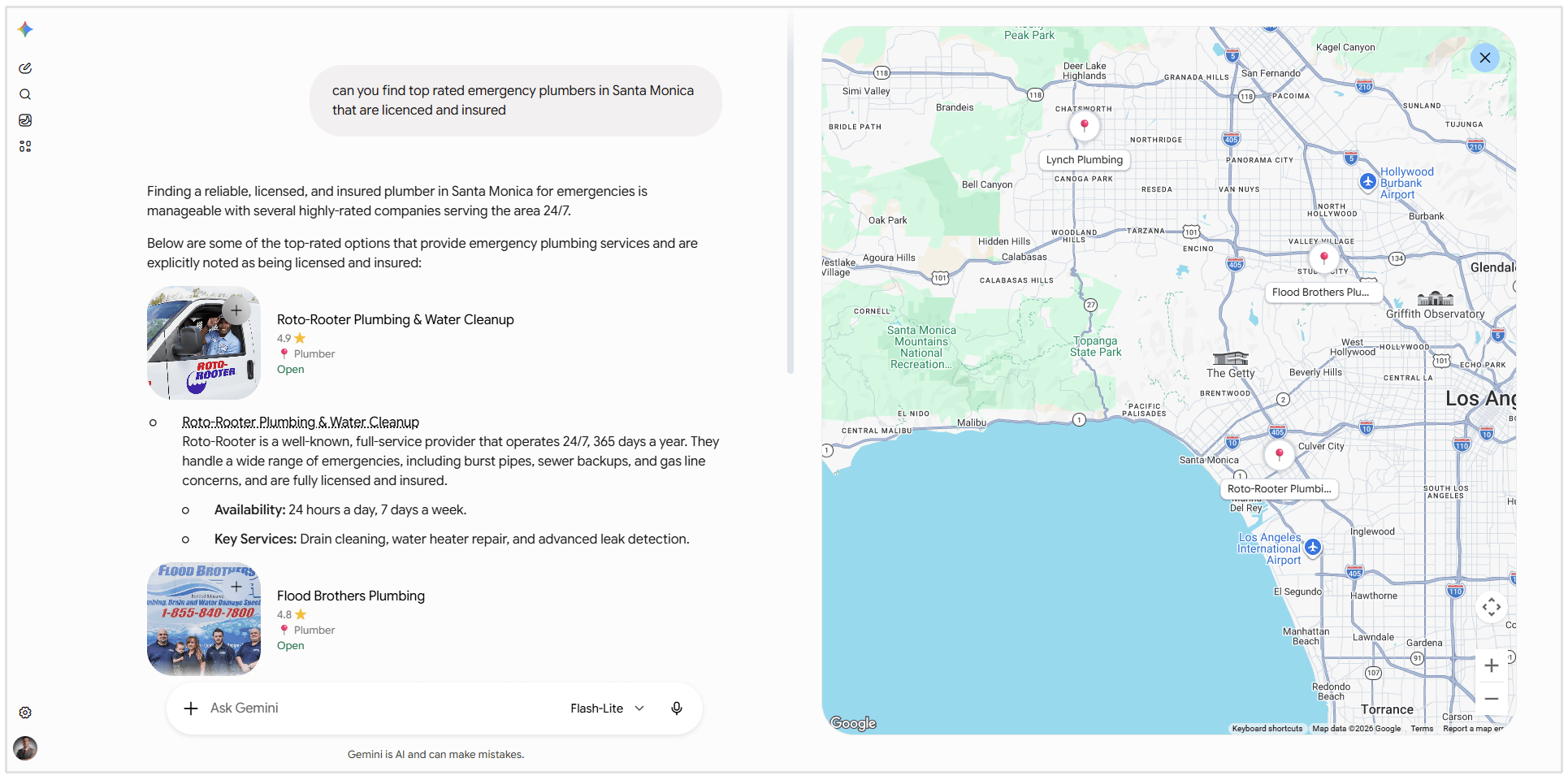This screenshot has height=780, width=1568.
Task: Toggle map camera controls icon
Action: [1492, 607]
